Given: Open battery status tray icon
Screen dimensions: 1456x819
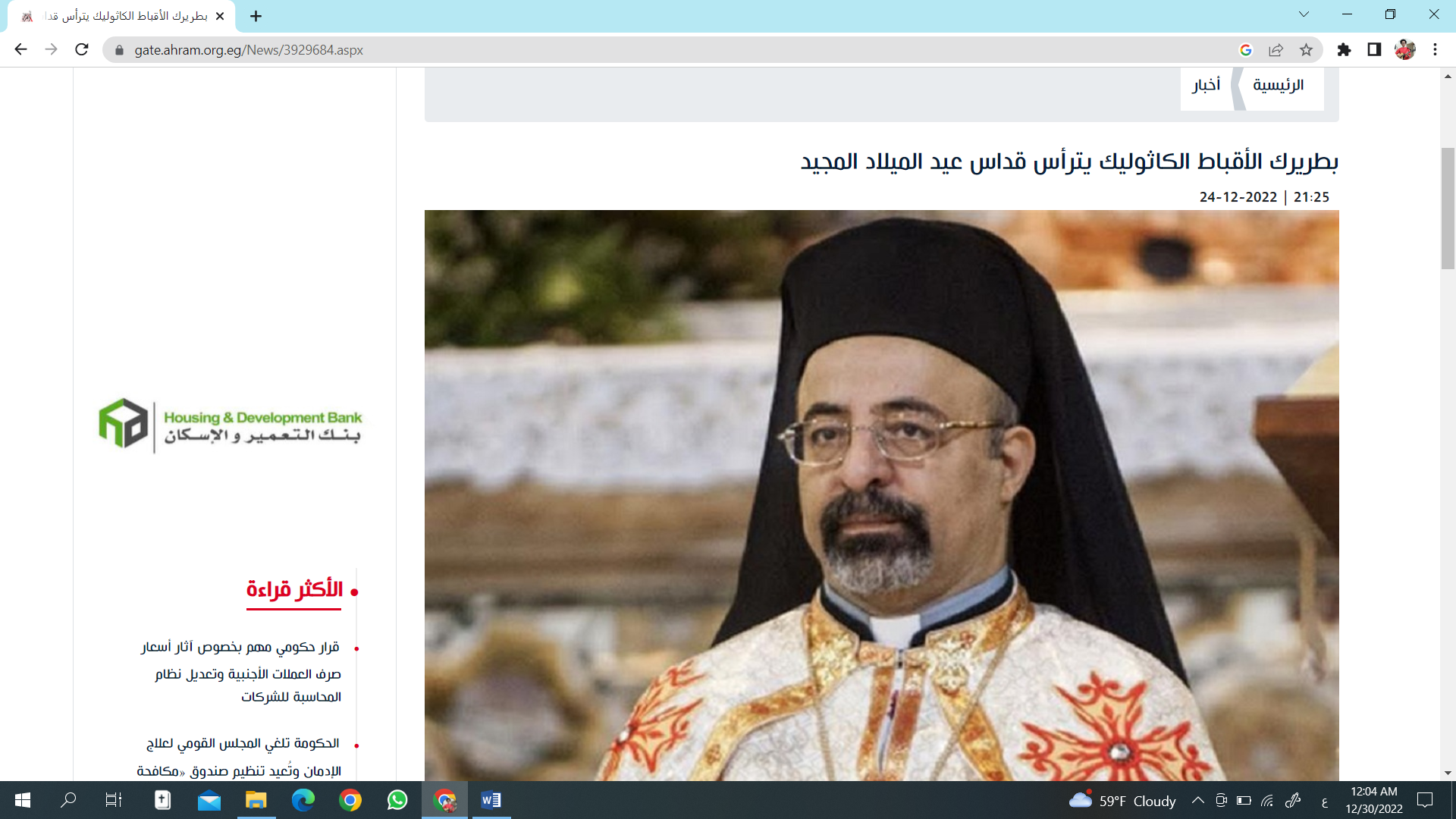Looking at the screenshot, I should click(x=1244, y=800).
